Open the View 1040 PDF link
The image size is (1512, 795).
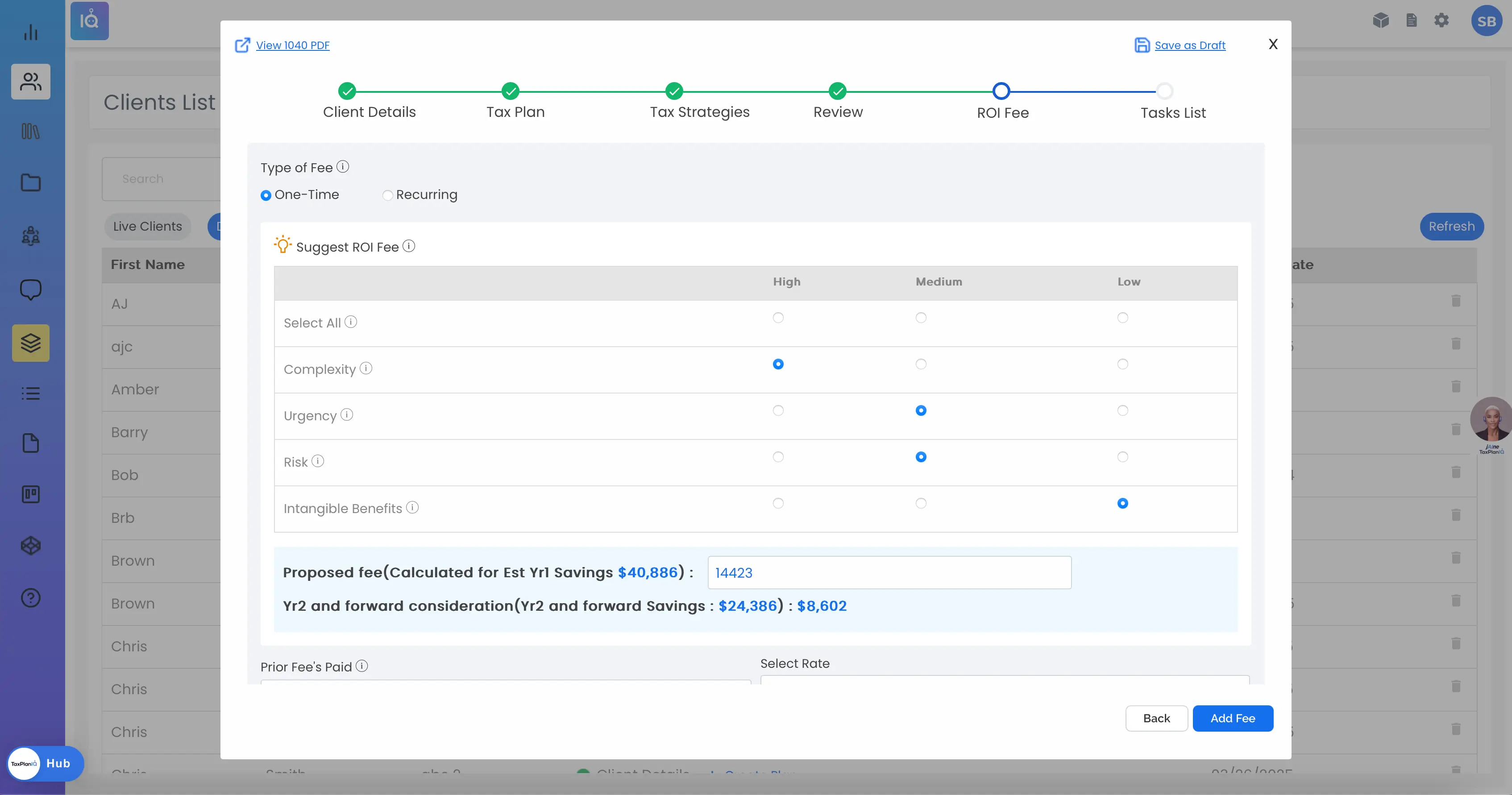(293, 45)
